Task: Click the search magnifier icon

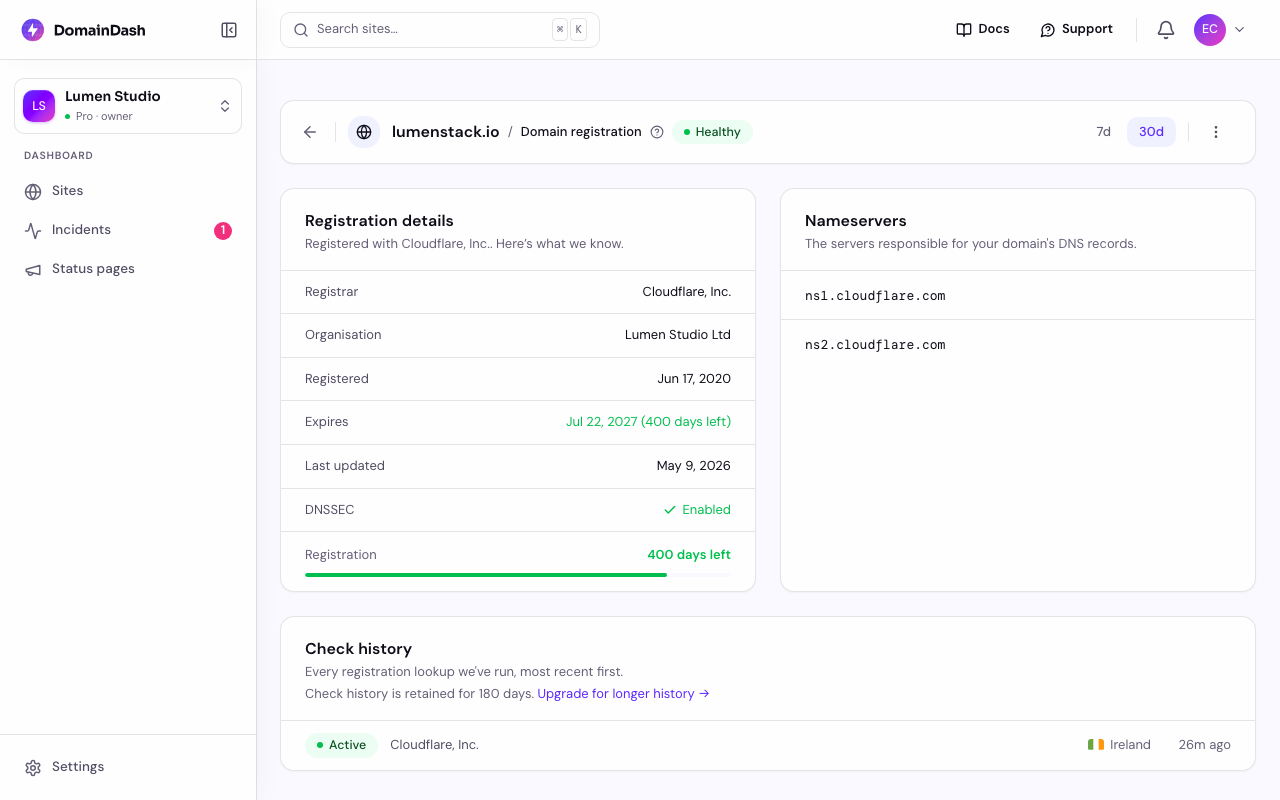Action: (301, 30)
